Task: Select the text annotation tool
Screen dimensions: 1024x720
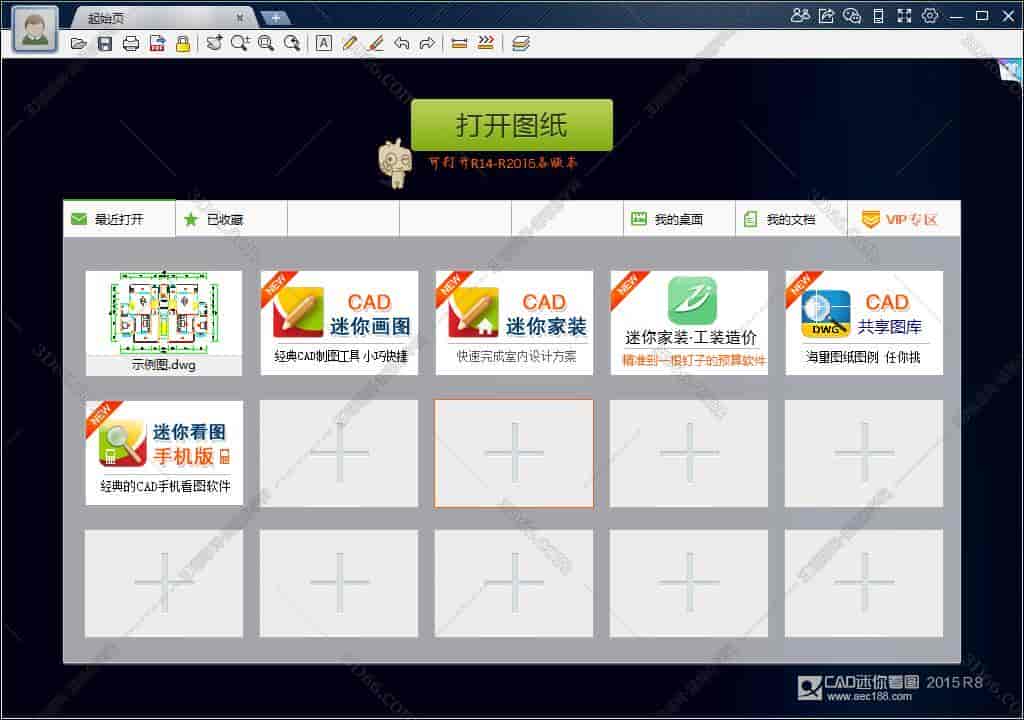Action: click(x=325, y=43)
